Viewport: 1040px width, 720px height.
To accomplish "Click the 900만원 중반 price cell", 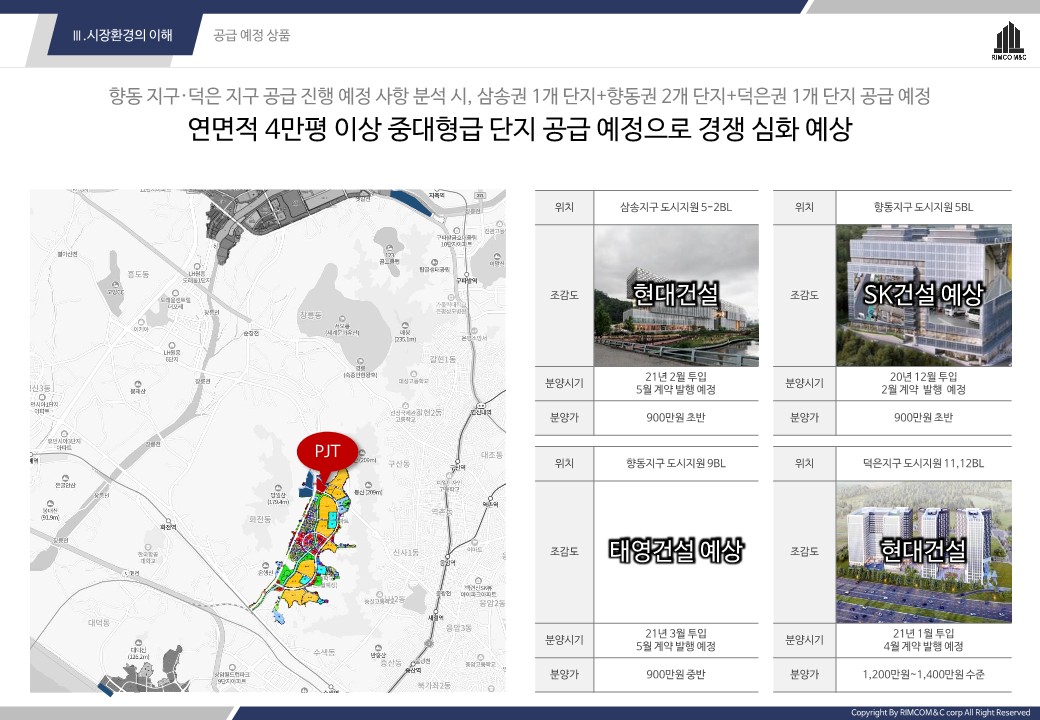I will [676, 675].
